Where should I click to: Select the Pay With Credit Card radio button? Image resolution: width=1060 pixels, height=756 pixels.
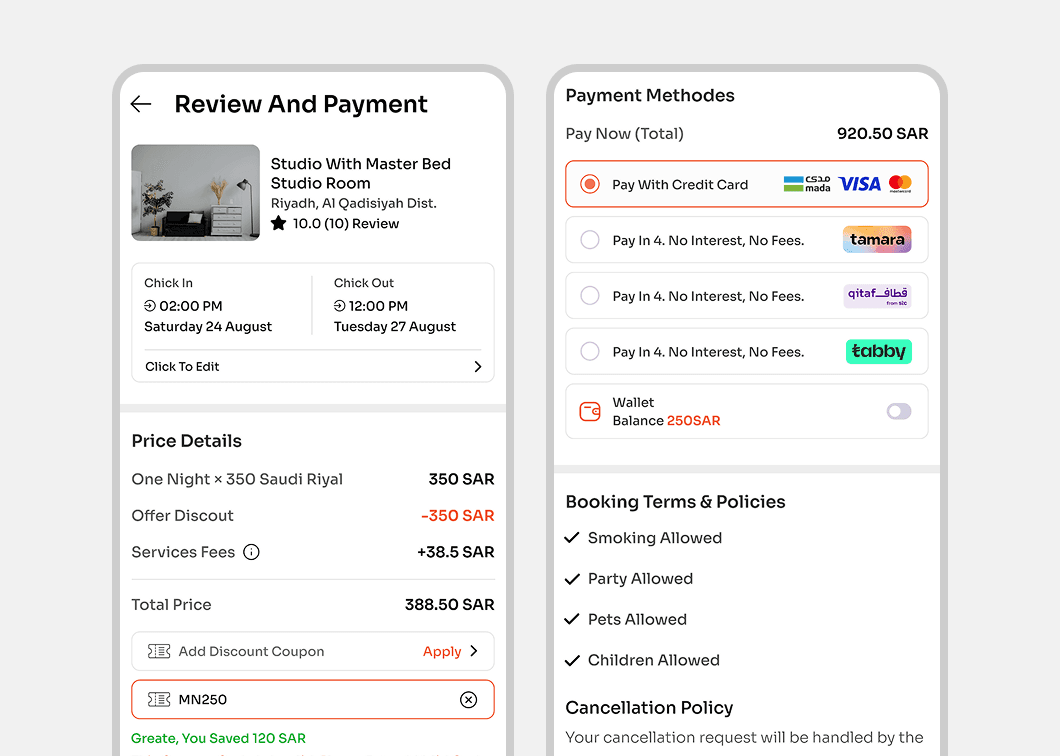pos(590,184)
